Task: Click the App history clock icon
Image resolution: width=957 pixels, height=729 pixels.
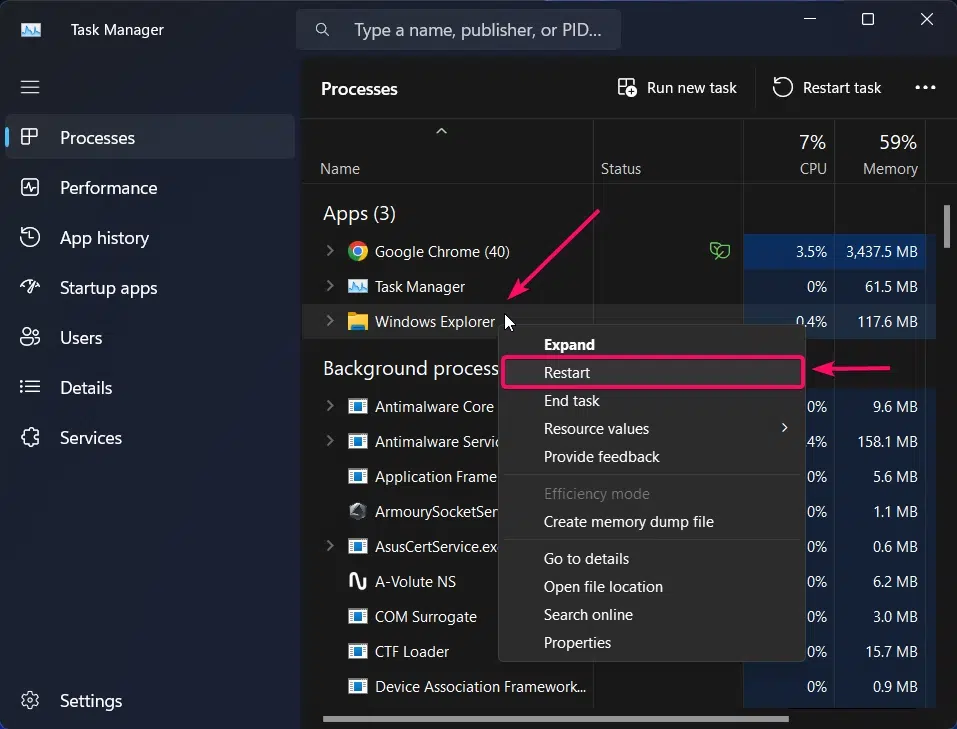Action: coord(29,237)
